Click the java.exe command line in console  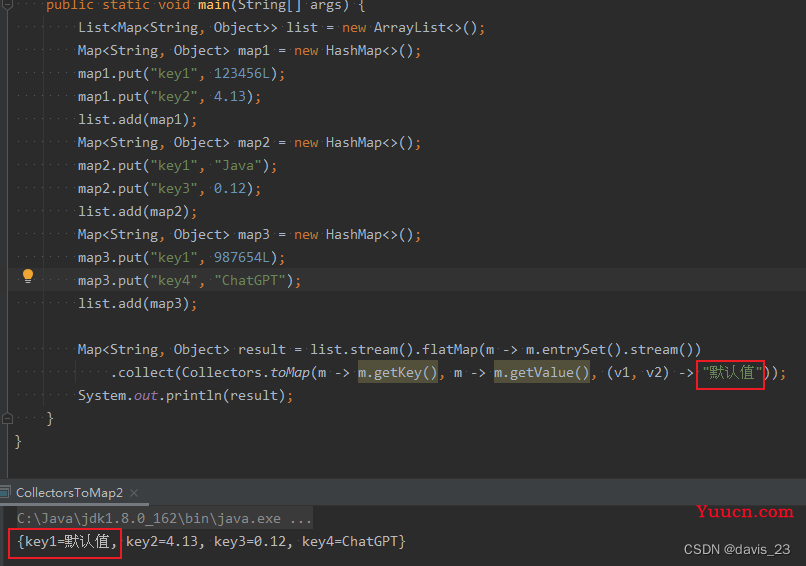point(164,518)
